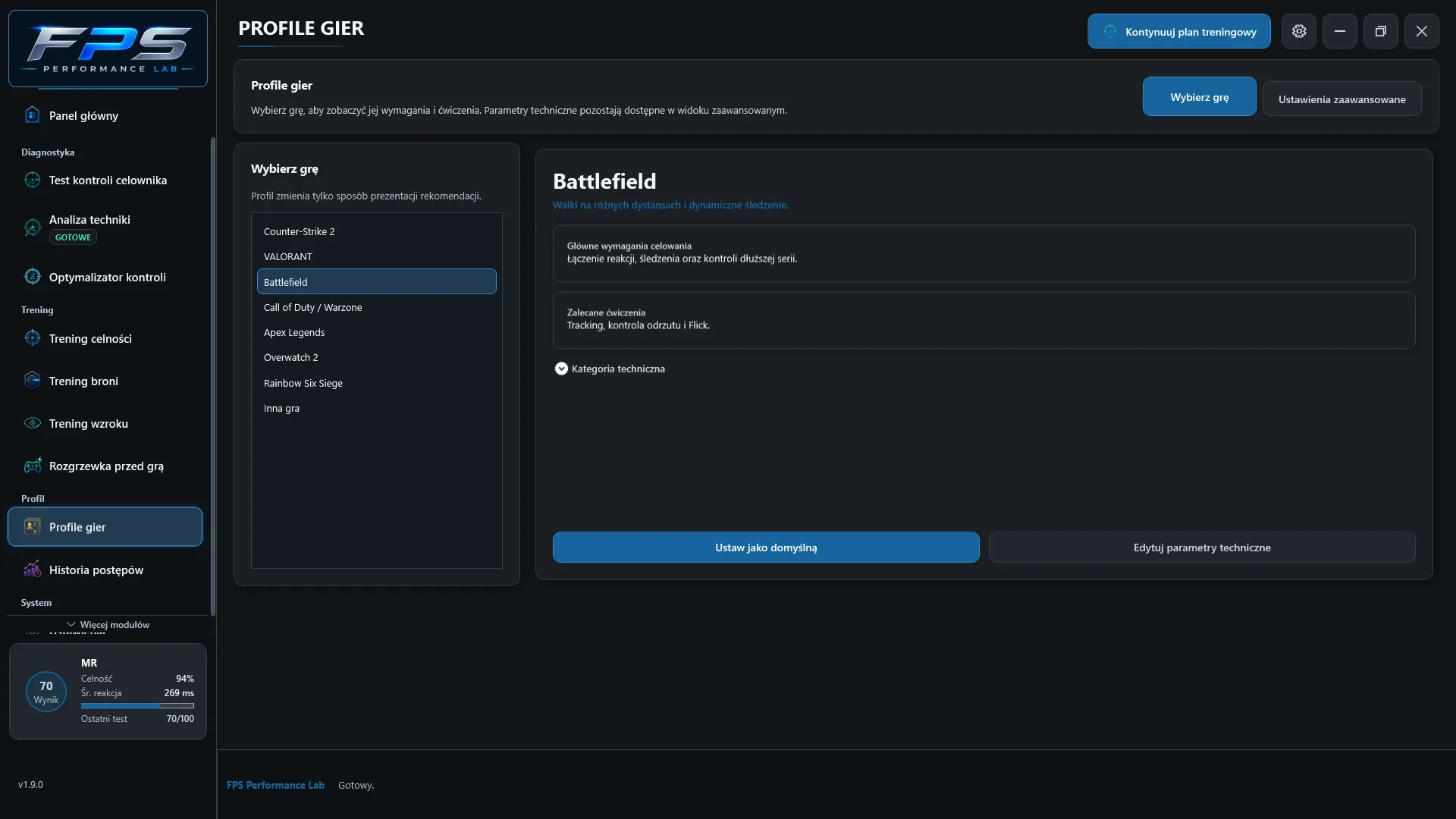Viewport: 1456px width, 819px height.
Task: Click the FPS Performance Lab logo
Action: pos(108,49)
